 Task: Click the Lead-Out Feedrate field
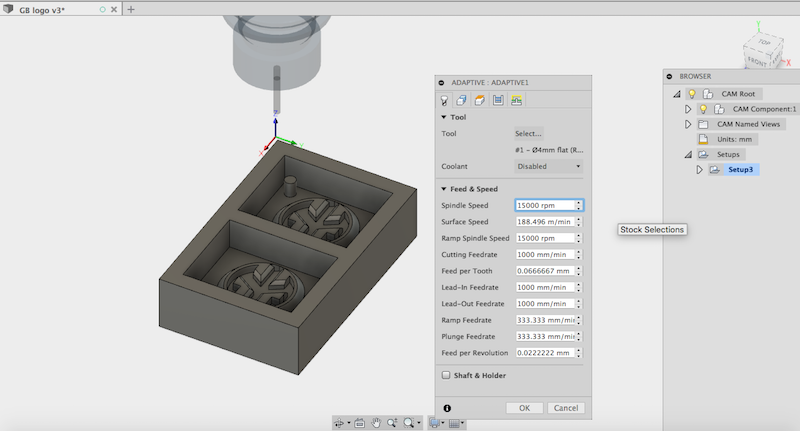(x=545, y=303)
